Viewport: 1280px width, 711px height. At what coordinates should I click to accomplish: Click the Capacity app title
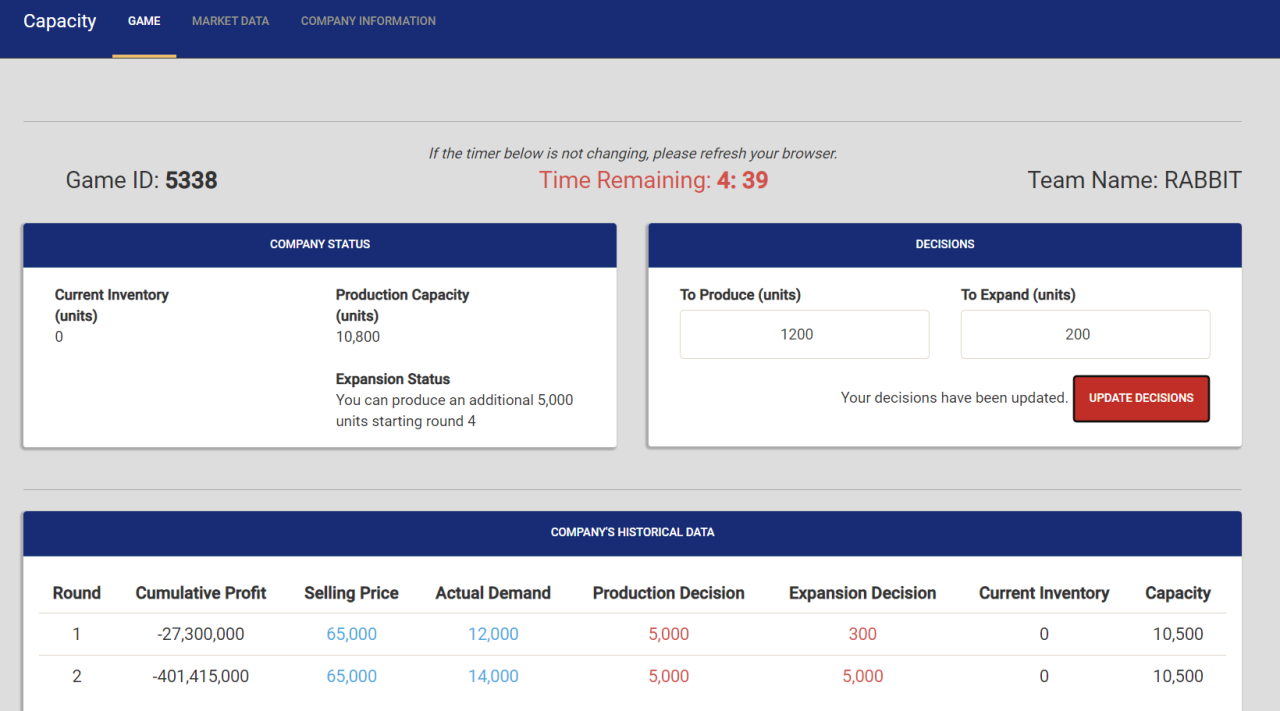coord(60,21)
